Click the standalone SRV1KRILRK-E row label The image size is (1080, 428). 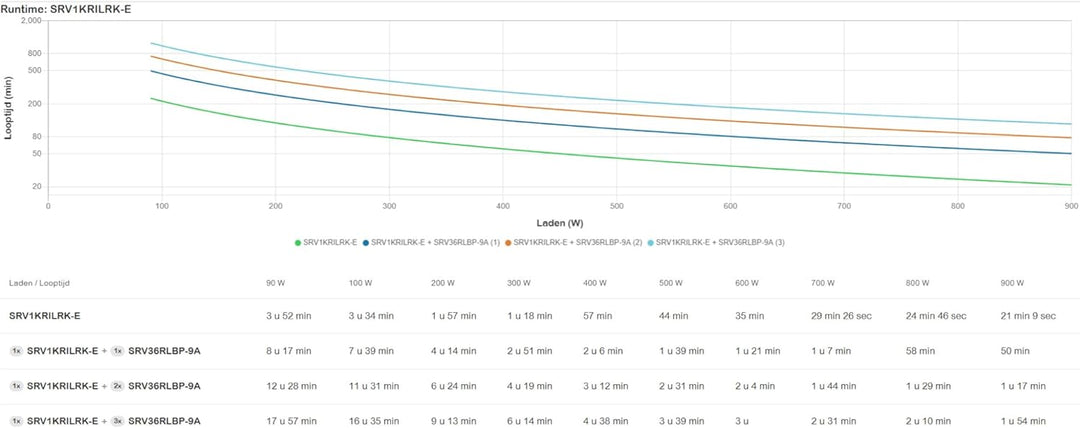[x=45, y=316]
